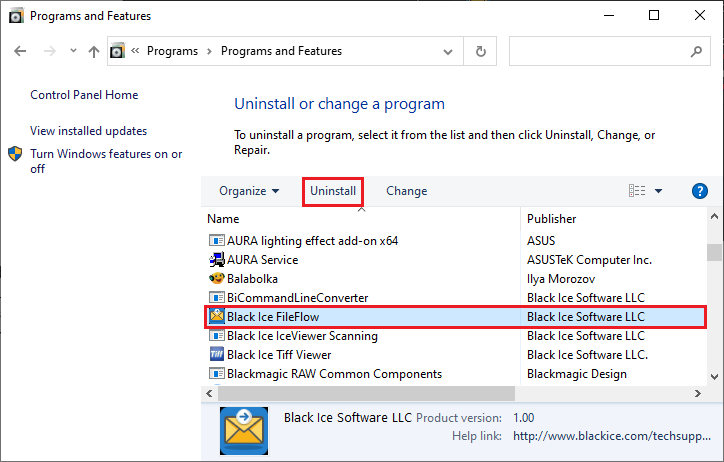Expand the address bar history dropdown
Image resolution: width=724 pixels, height=462 pixels.
point(447,52)
